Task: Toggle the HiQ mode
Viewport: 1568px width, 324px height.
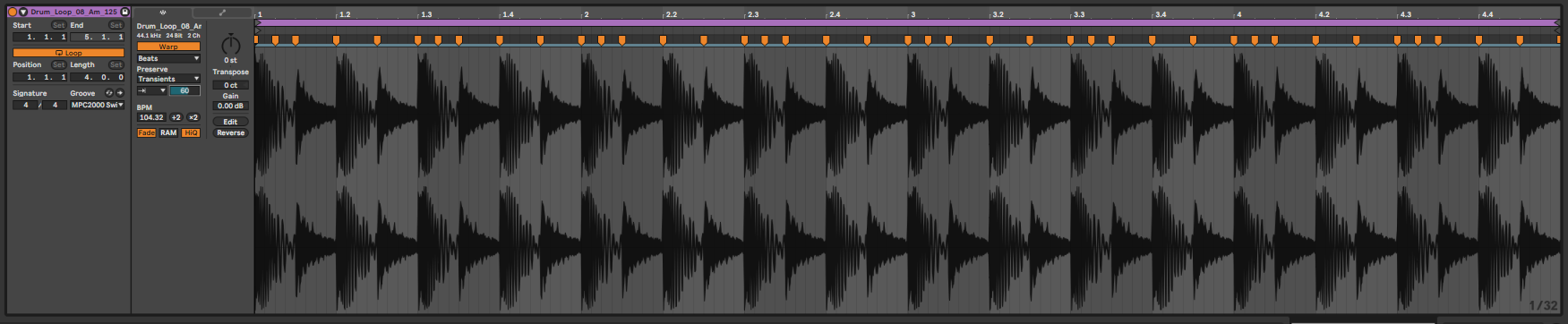Action: pos(191,132)
